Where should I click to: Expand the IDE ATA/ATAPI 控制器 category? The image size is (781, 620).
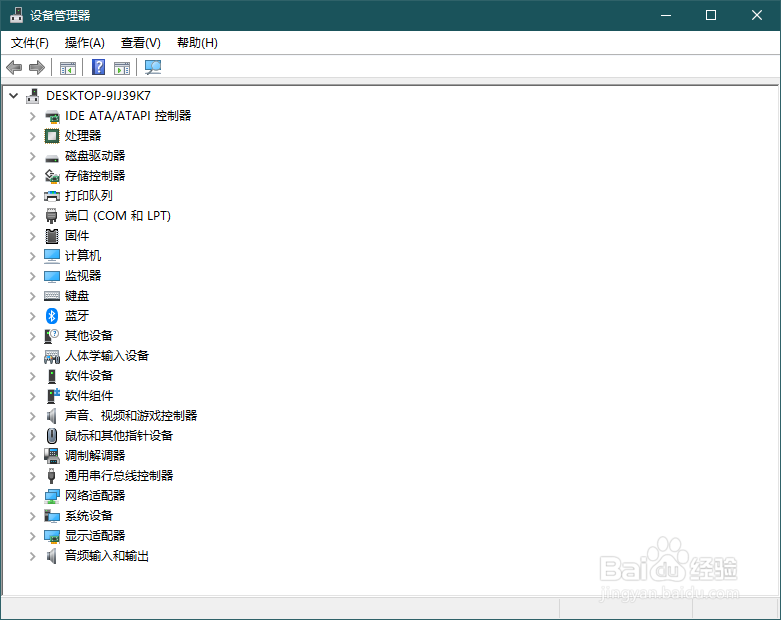point(32,116)
